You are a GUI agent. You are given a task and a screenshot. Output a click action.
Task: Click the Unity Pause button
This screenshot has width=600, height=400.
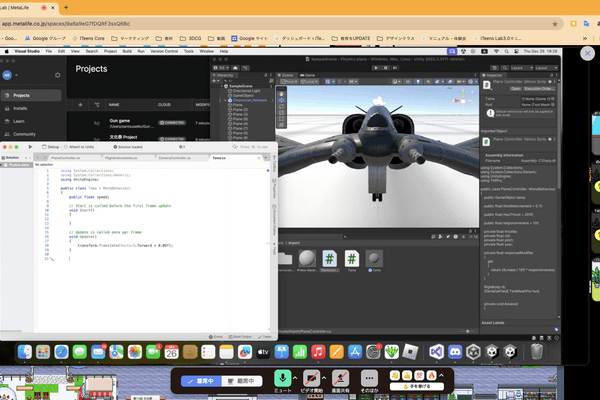tap(386, 68)
